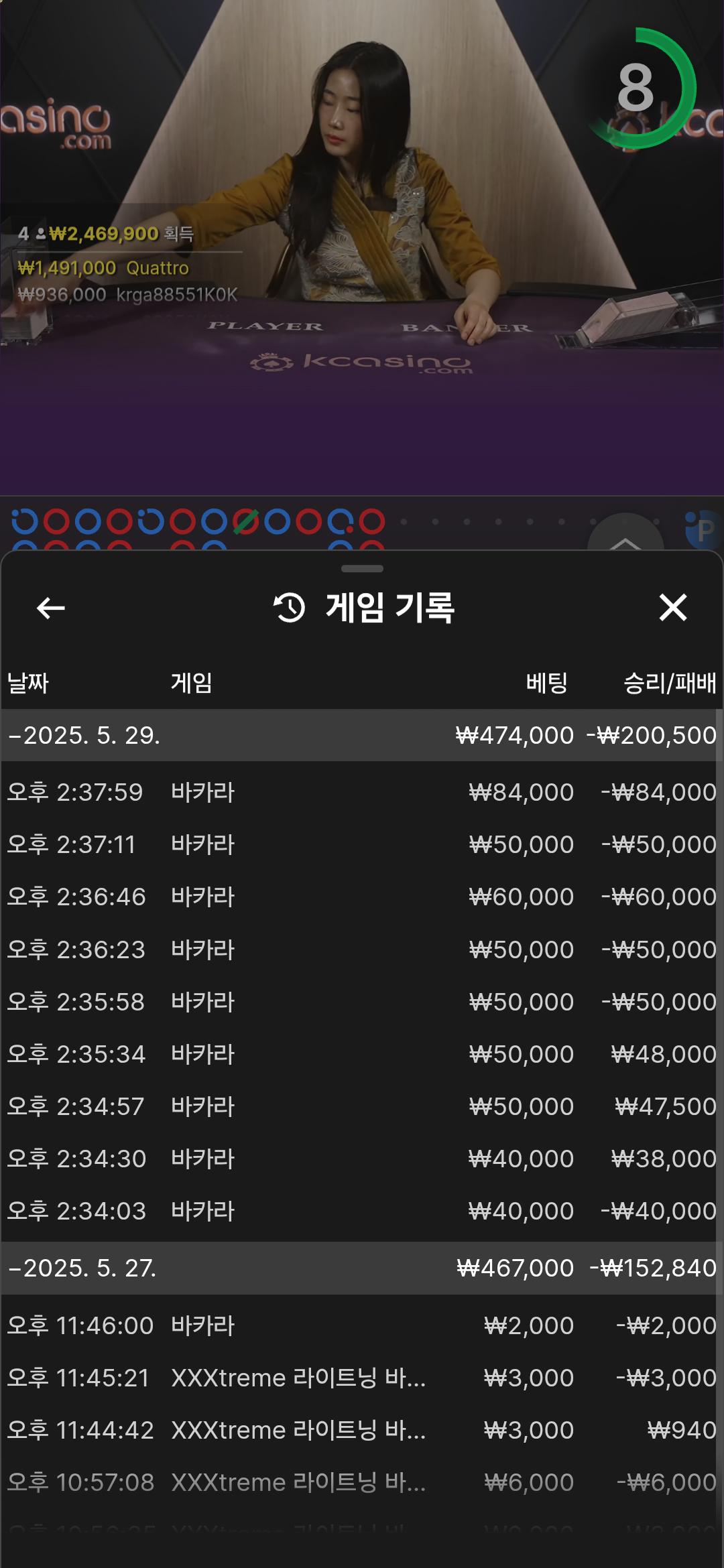Close the 게임 기록 panel with X

click(672, 608)
